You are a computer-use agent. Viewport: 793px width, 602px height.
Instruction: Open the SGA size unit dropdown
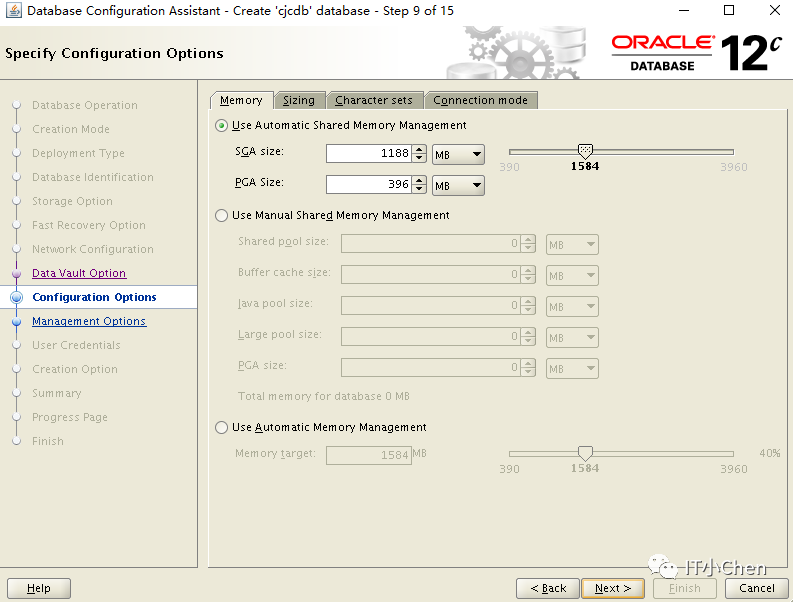pos(458,154)
